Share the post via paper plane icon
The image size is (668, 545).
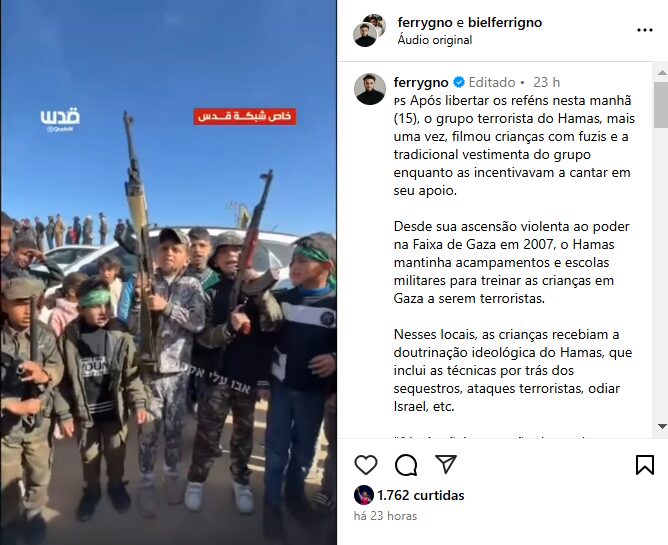(x=446, y=464)
